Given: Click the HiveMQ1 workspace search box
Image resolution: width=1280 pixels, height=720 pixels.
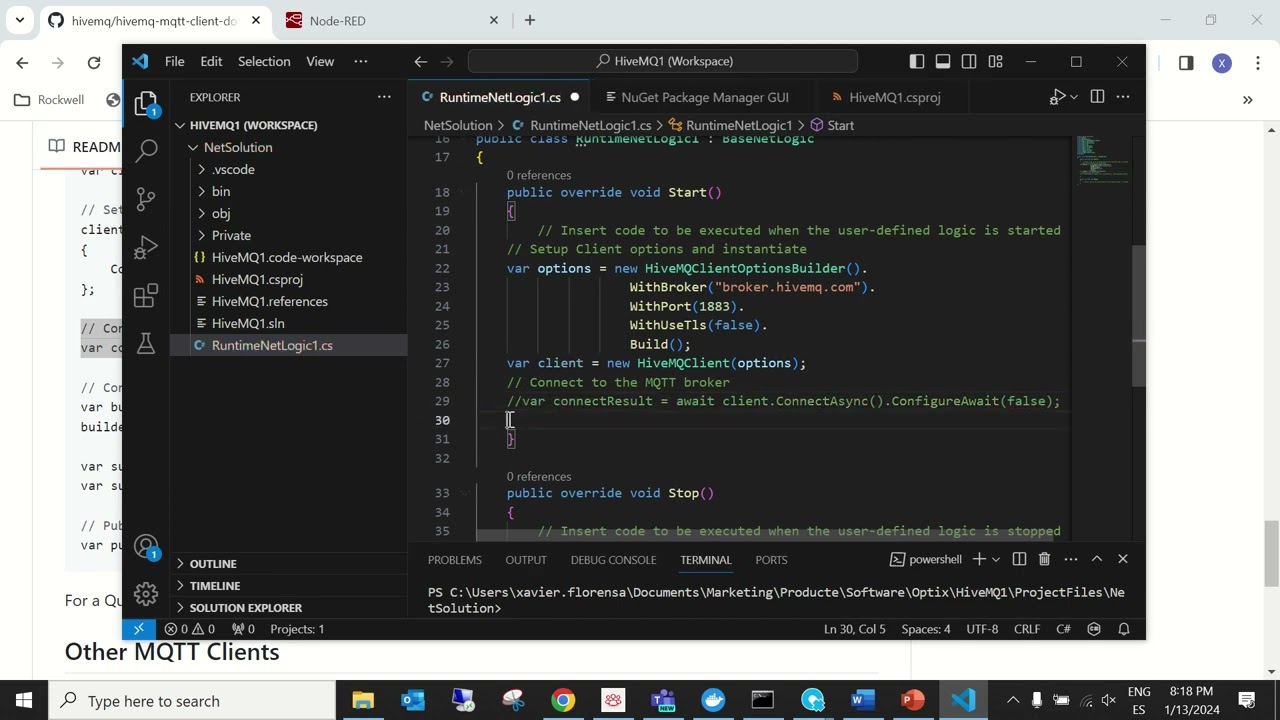Looking at the screenshot, I should coord(663,61).
